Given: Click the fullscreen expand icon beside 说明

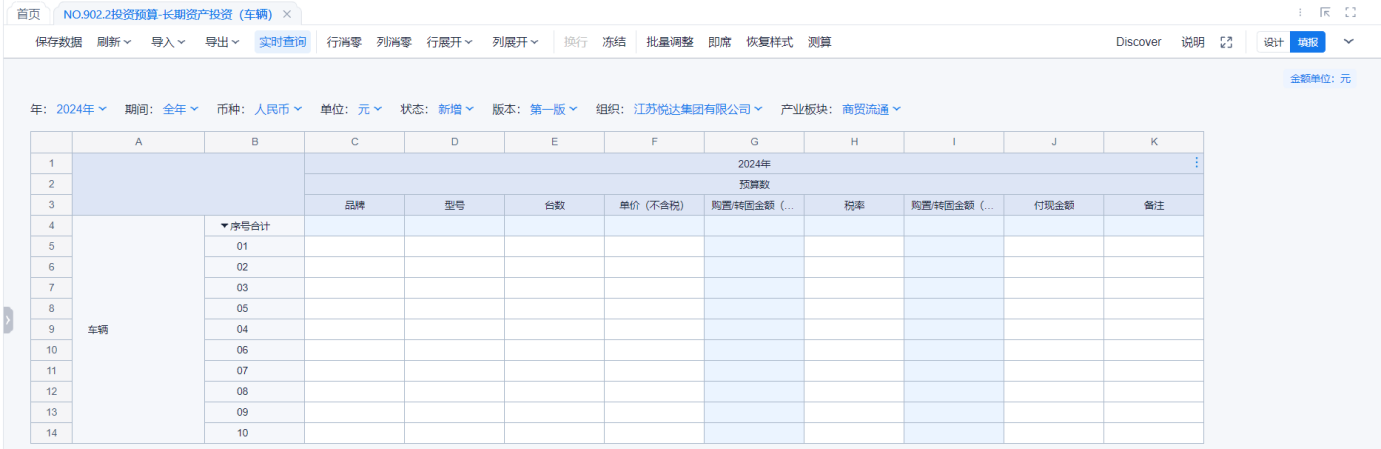Looking at the screenshot, I should (1226, 42).
